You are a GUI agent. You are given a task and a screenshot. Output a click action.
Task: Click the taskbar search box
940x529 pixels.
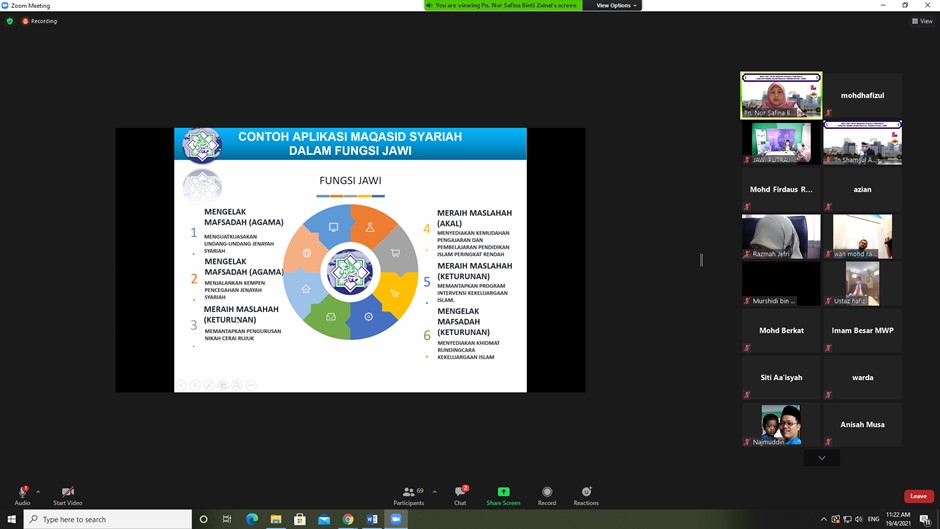pyautogui.click(x=108, y=519)
